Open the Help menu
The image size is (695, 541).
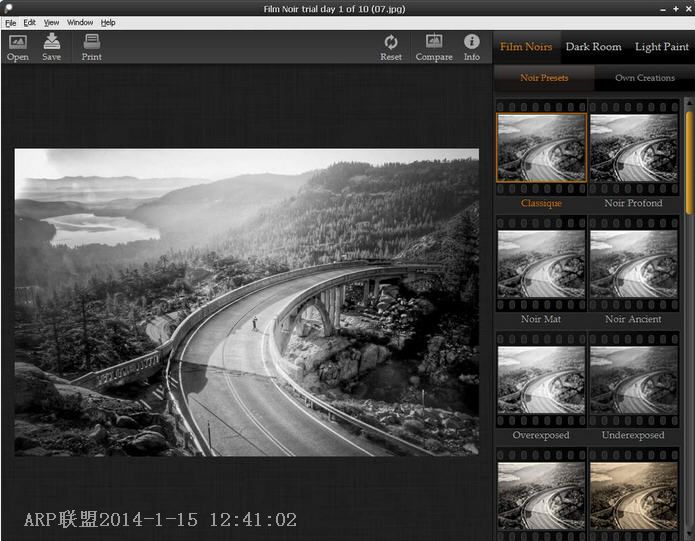tap(108, 22)
